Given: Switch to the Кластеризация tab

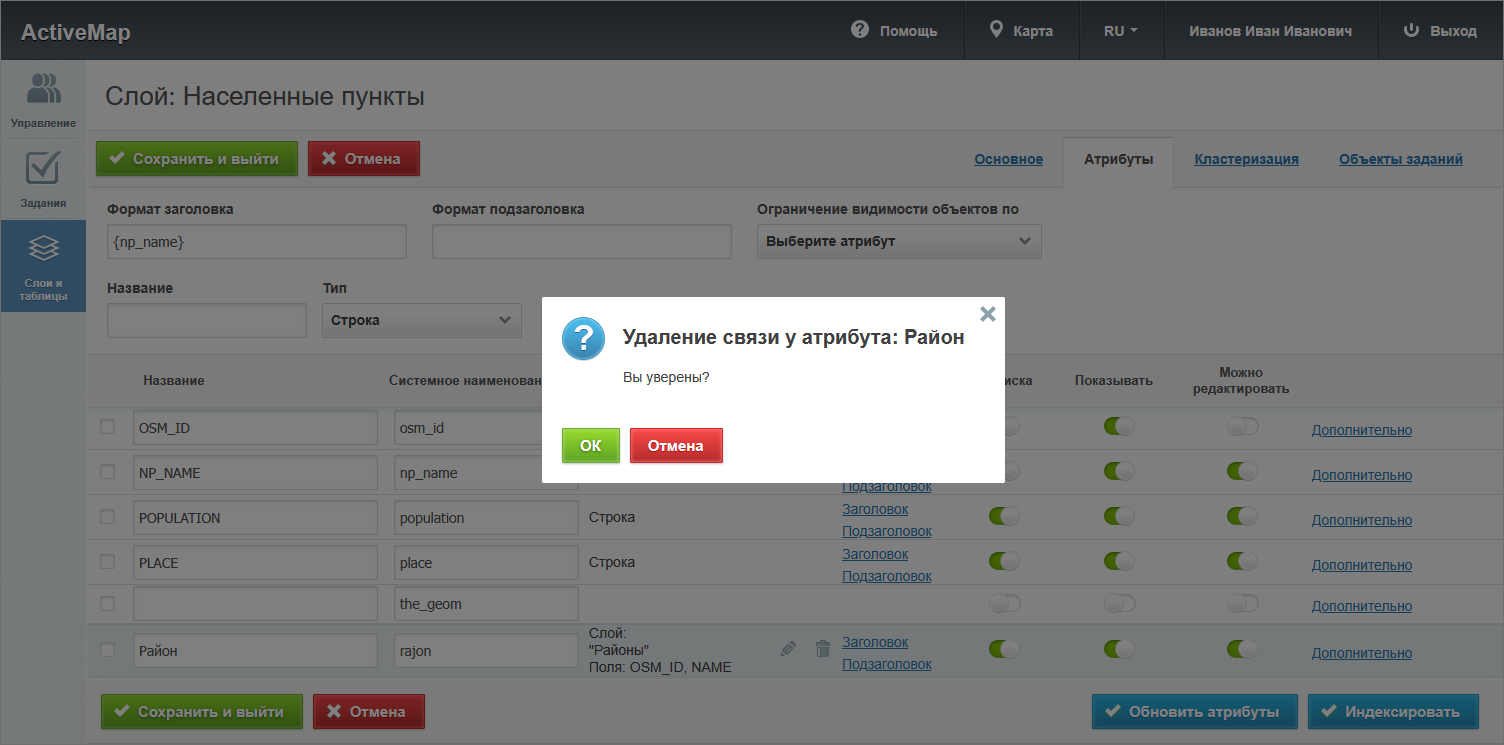Looking at the screenshot, I should pyautogui.click(x=1246, y=159).
